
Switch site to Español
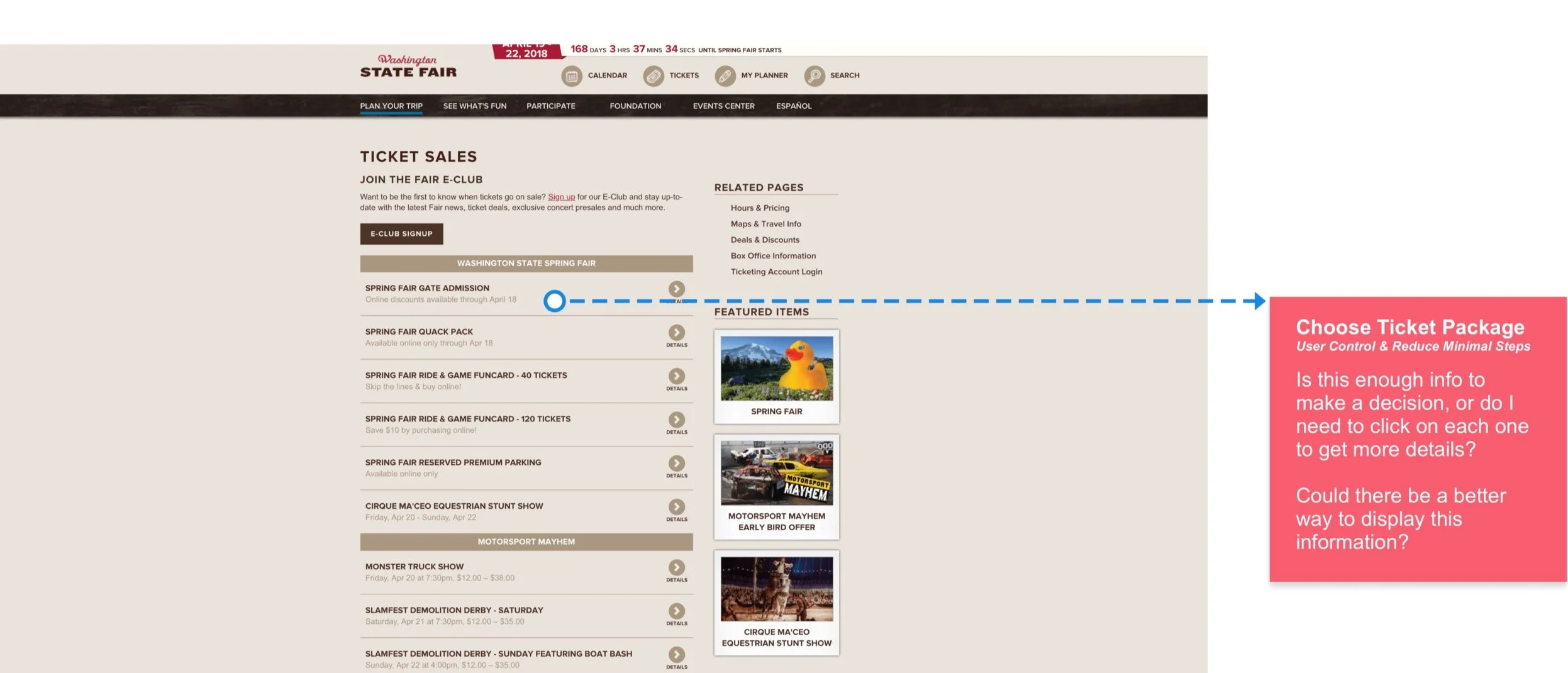click(x=794, y=106)
